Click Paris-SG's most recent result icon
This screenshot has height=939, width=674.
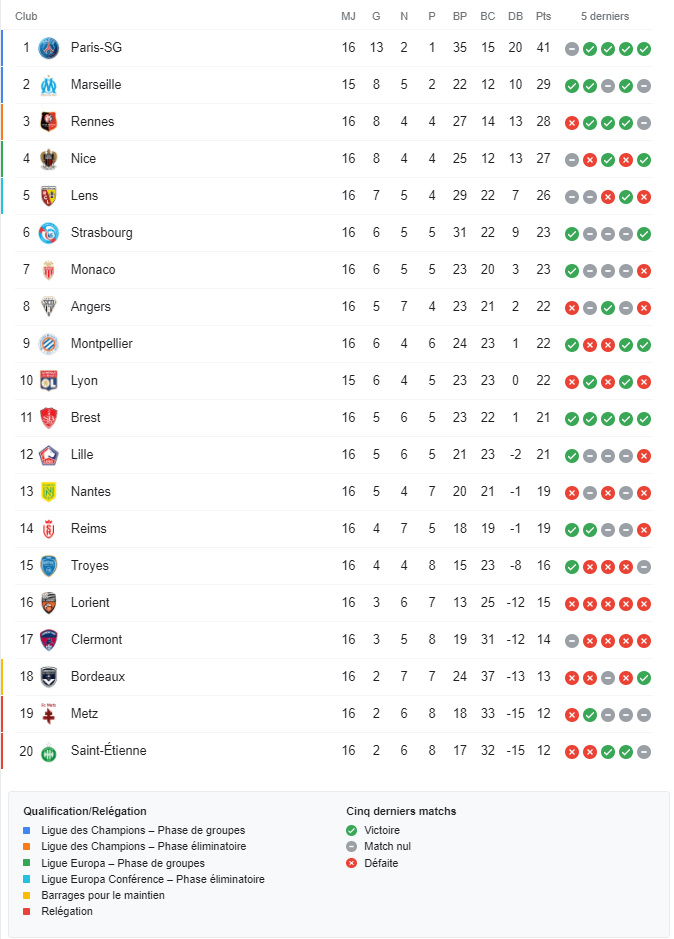[644, 49]
